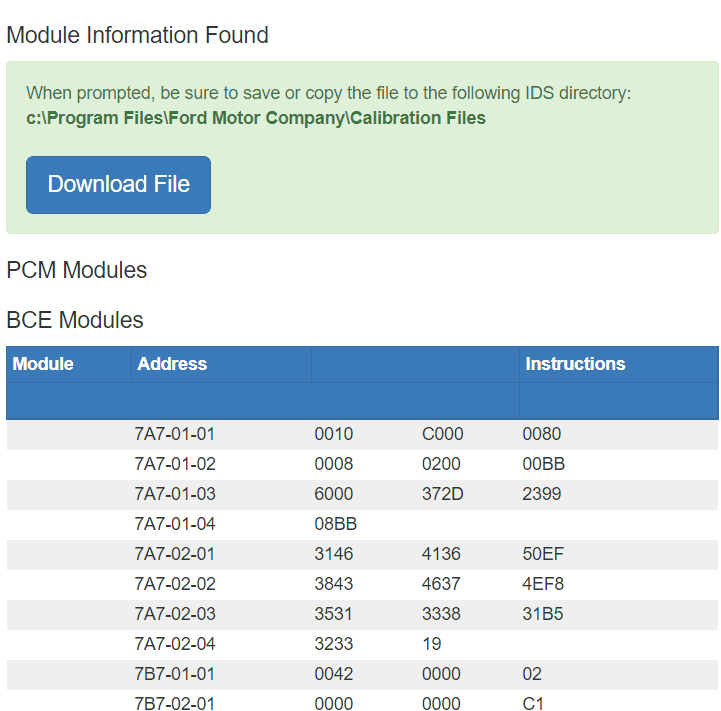Select address cell 7B7-02-01

click(175, 704)
